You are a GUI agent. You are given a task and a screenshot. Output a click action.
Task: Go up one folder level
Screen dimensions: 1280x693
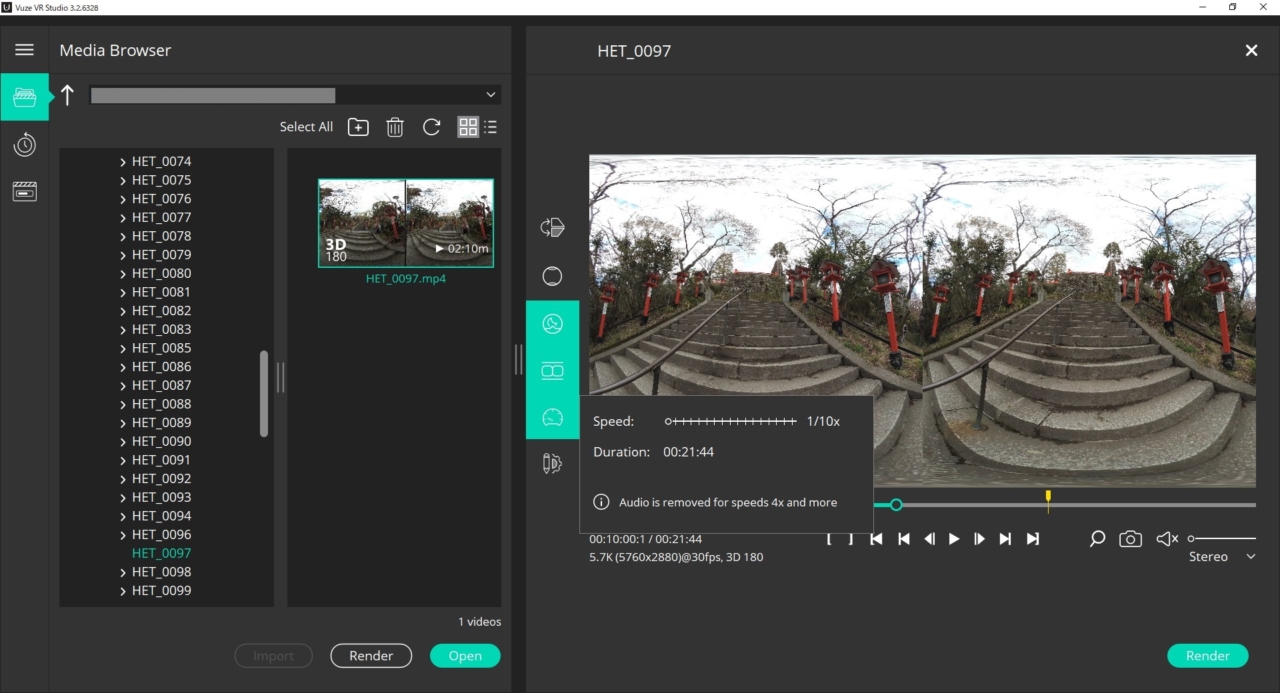pyautogui.click(x=67, y=95)
